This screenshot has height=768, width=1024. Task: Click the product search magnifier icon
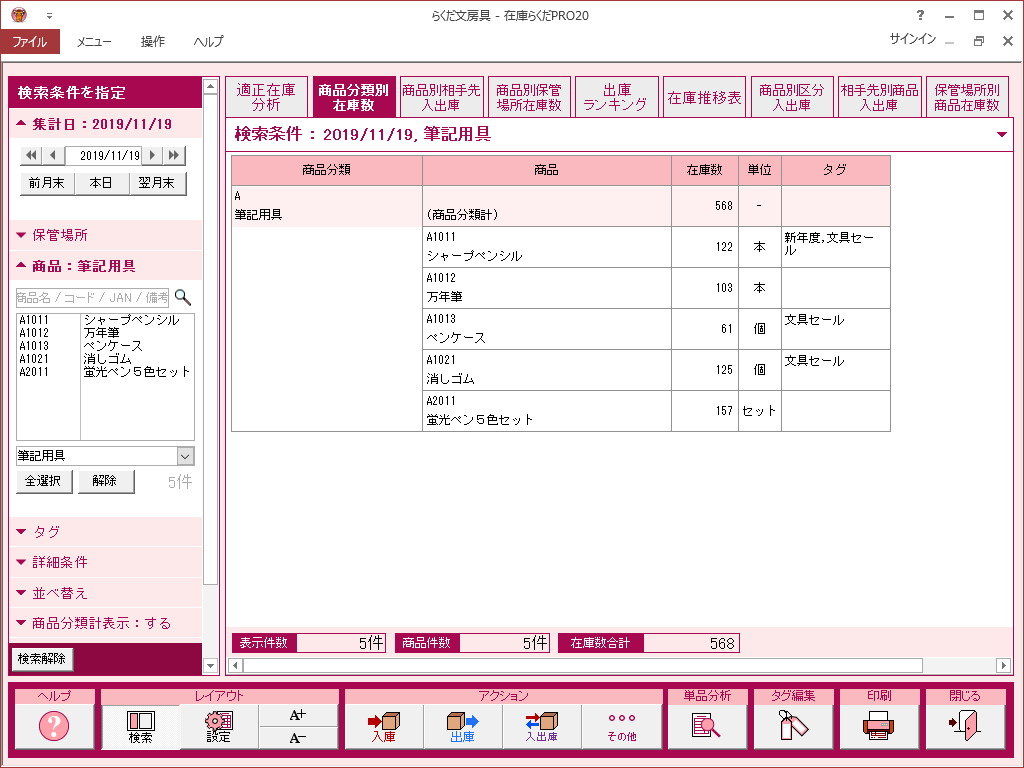183,298
